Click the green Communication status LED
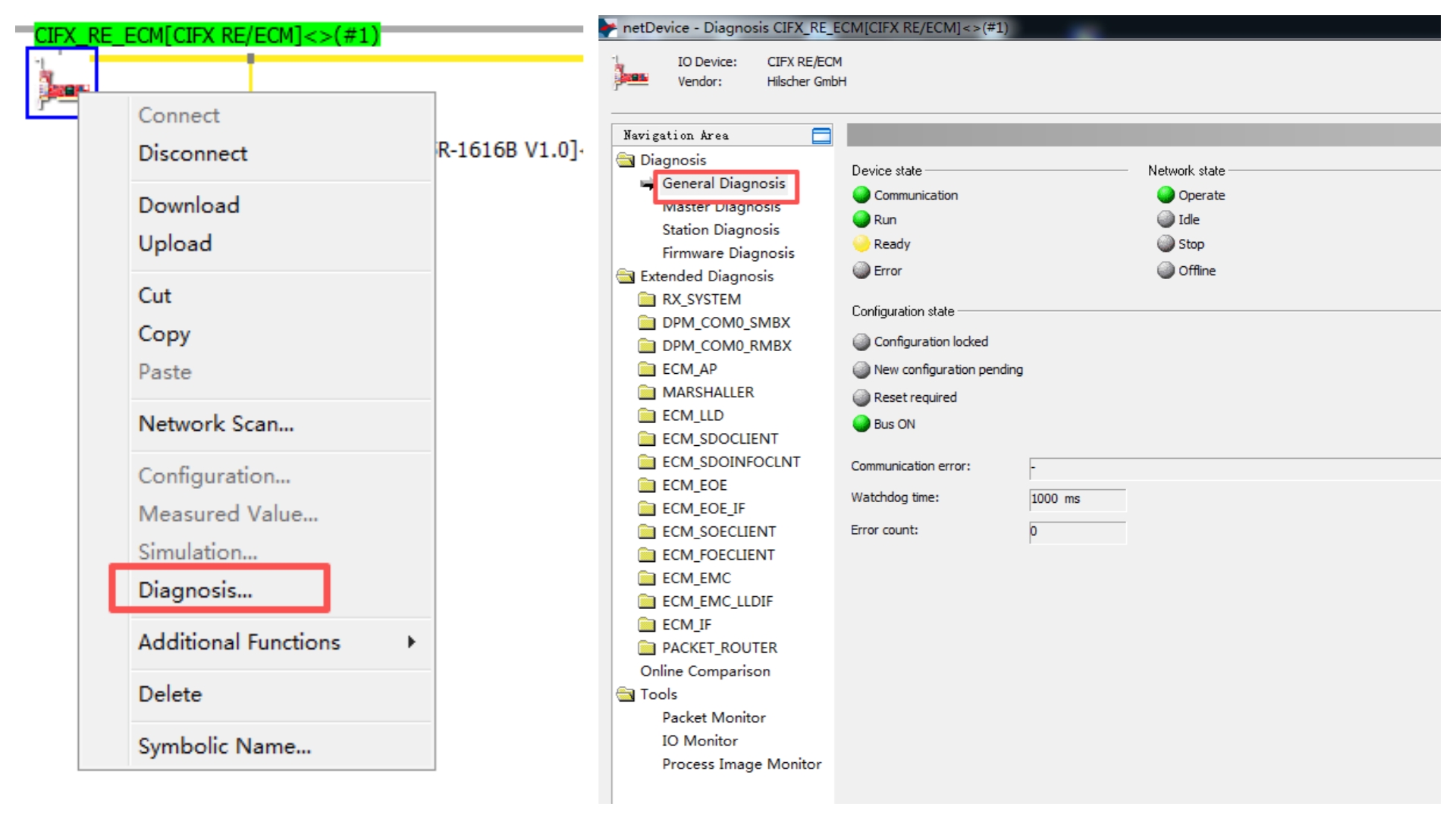The height and width of the screenshot is (819, 1456). 861,195
